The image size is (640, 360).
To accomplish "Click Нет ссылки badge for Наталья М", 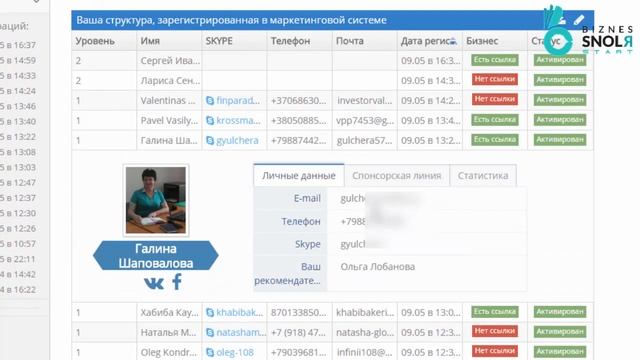I will tap(495, 331).
